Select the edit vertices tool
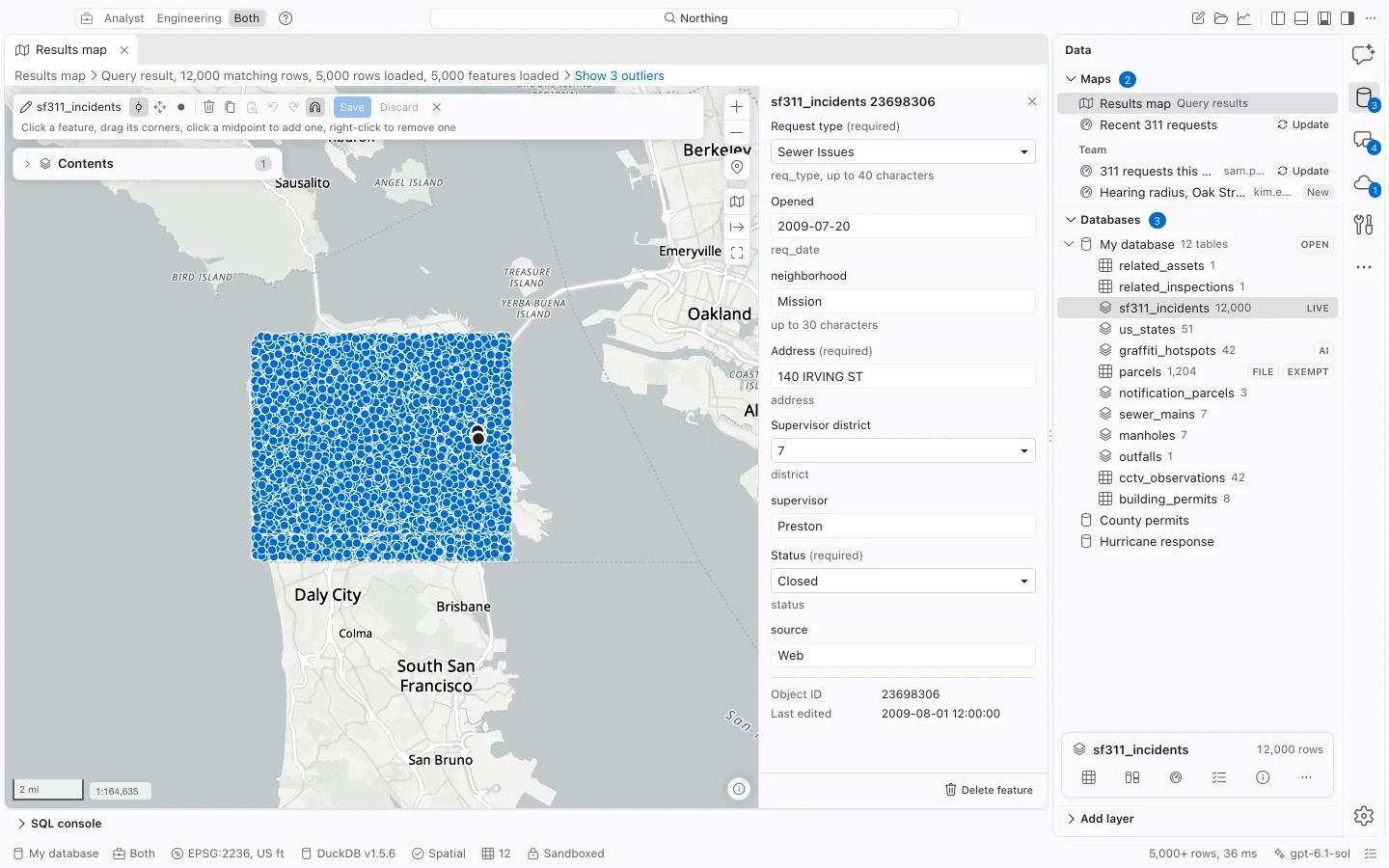Screen dimensions: 1389x868 (x=139, y=107)
